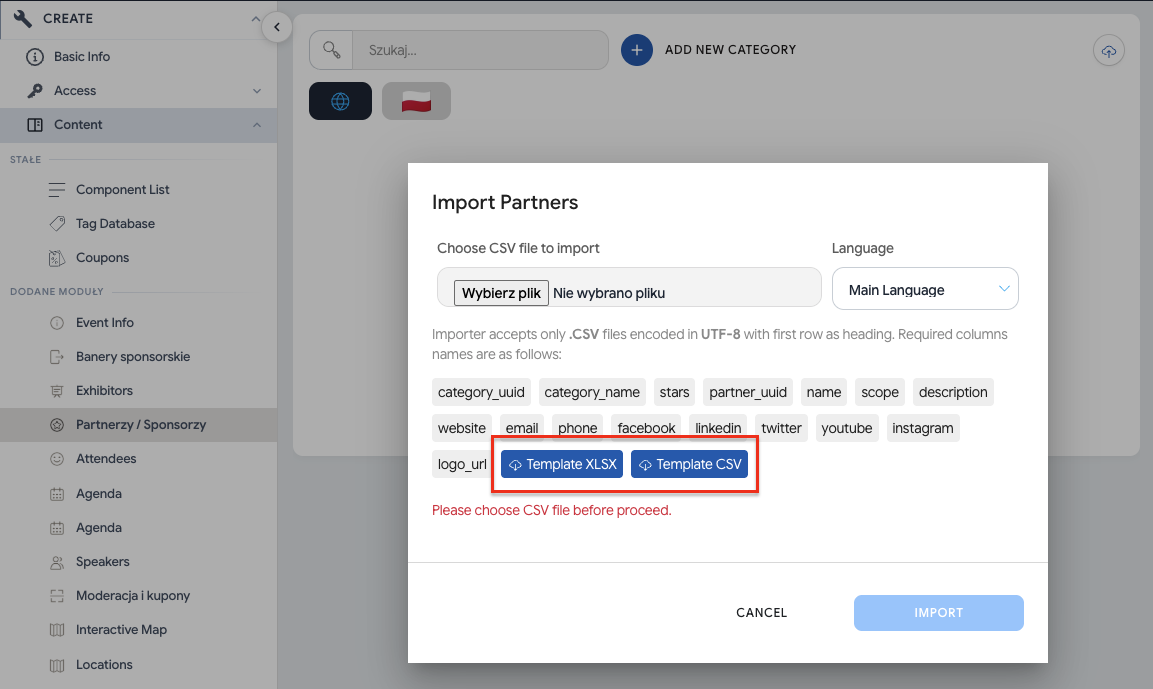Image resolution: width=1153 pixels, height=689 pixels.
Task: Click the Content book icon
Action: [35, 125]
